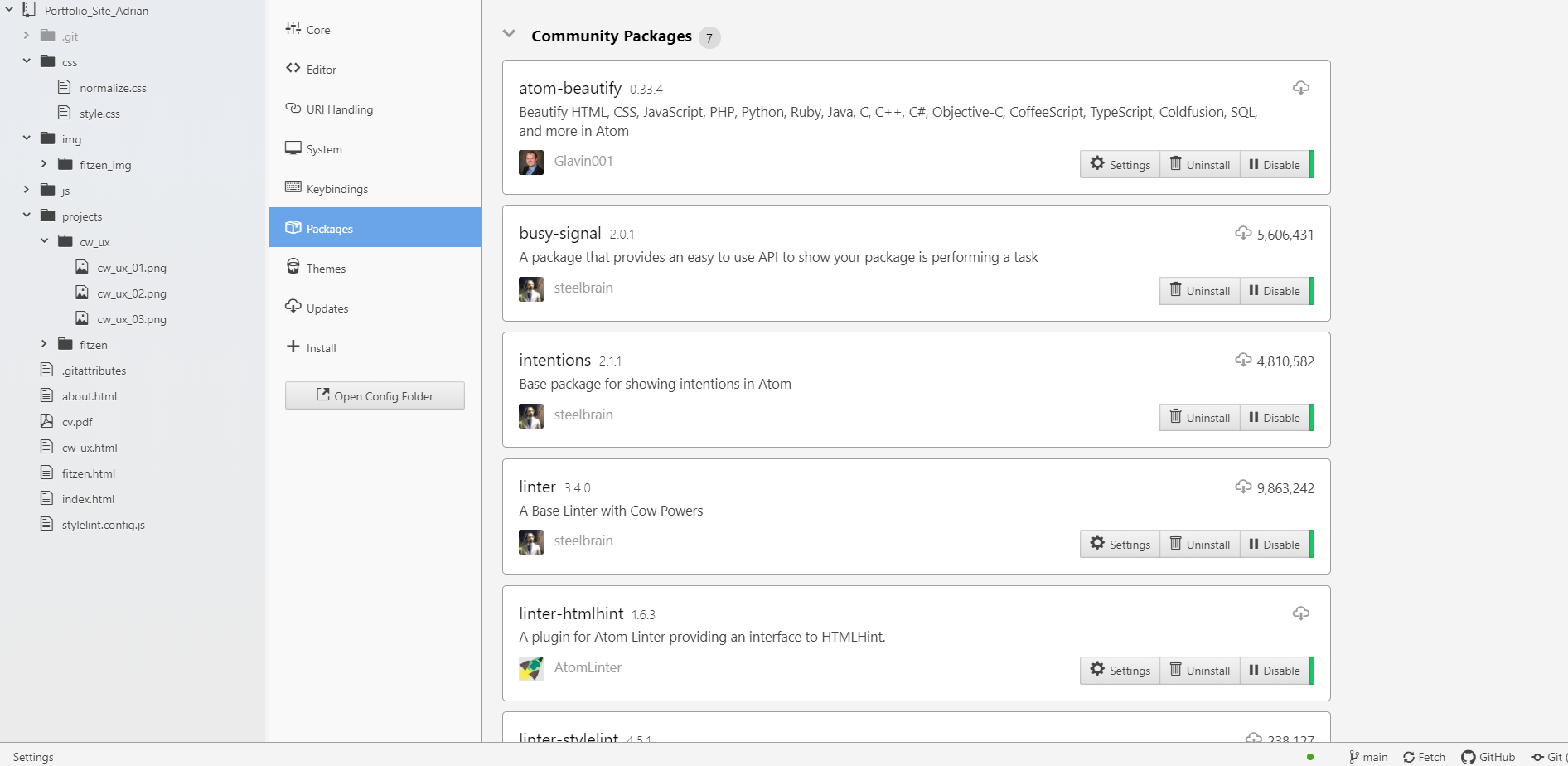Click the busy-signal download count icon
The width and height of the screenshot is (1568, 766).
coord(1243,233)
